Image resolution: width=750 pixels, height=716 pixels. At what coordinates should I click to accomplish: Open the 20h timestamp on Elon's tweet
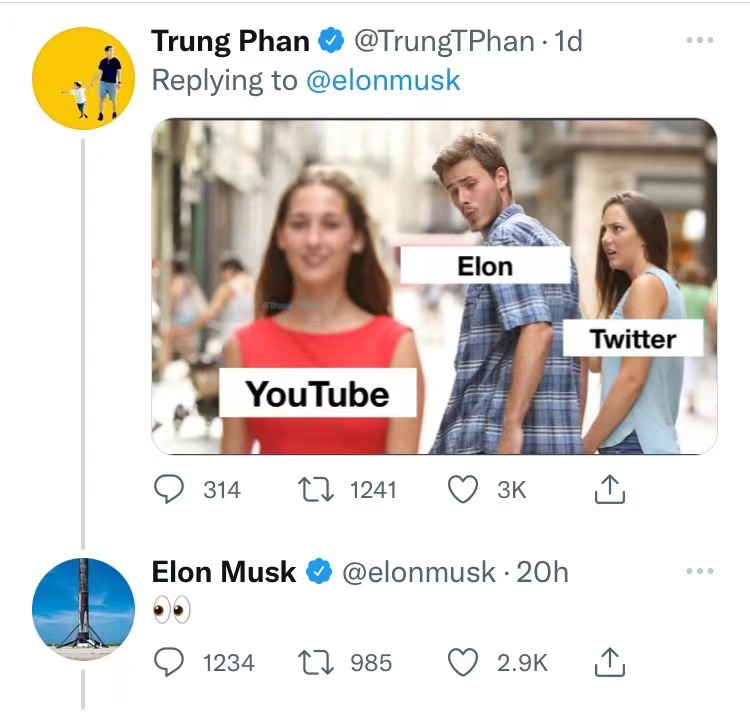542,572
